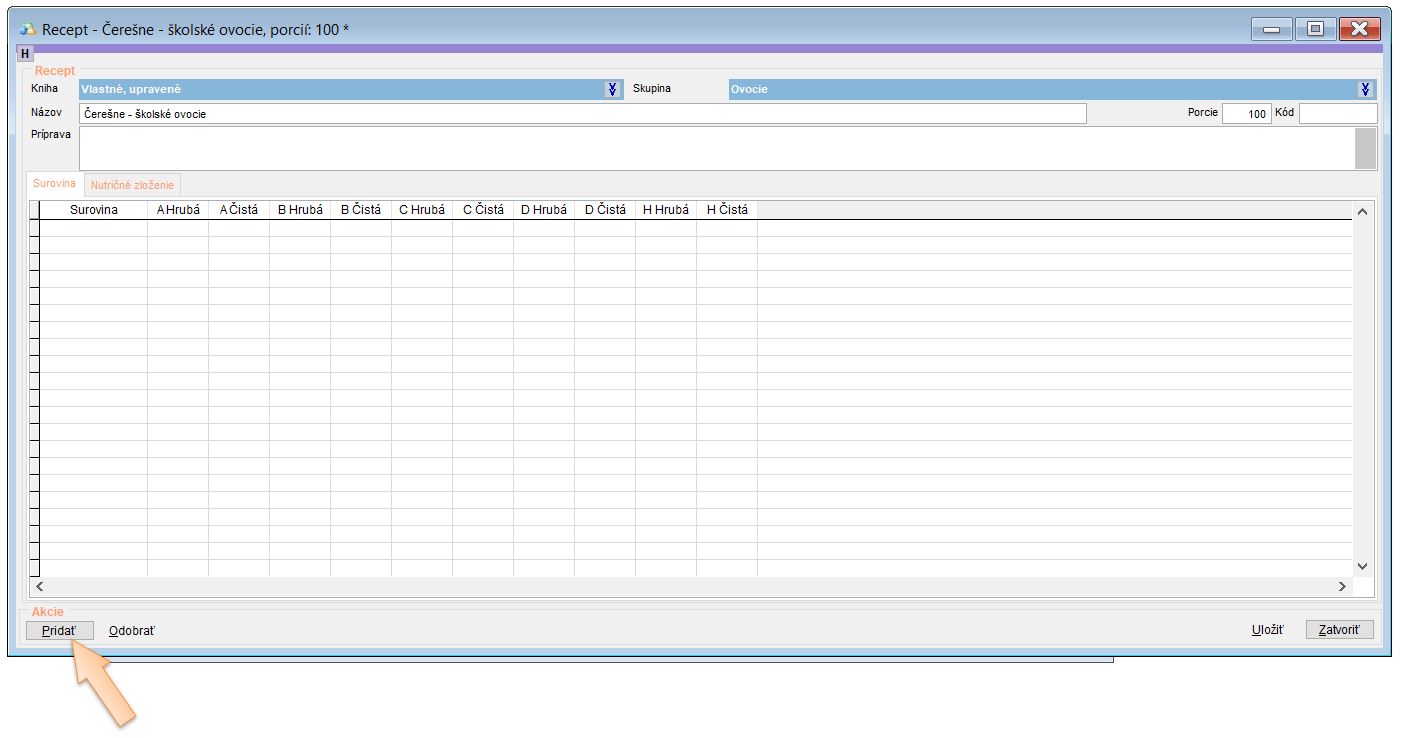This screenshot has height=738, width=1405.
Task: Click the Príprava text area scrollbar
Action: point(1365,148)
